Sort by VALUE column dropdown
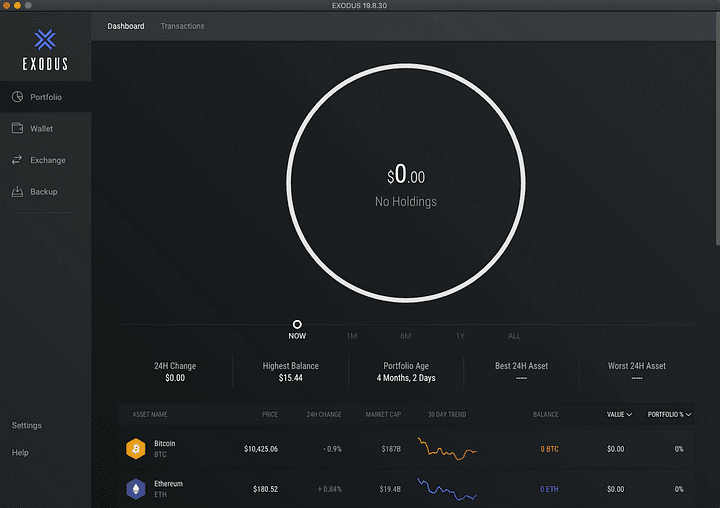 tap(619, 414)
